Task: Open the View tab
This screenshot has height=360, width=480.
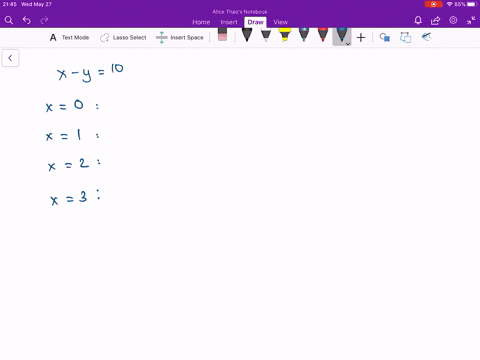Action: [280, 22]
